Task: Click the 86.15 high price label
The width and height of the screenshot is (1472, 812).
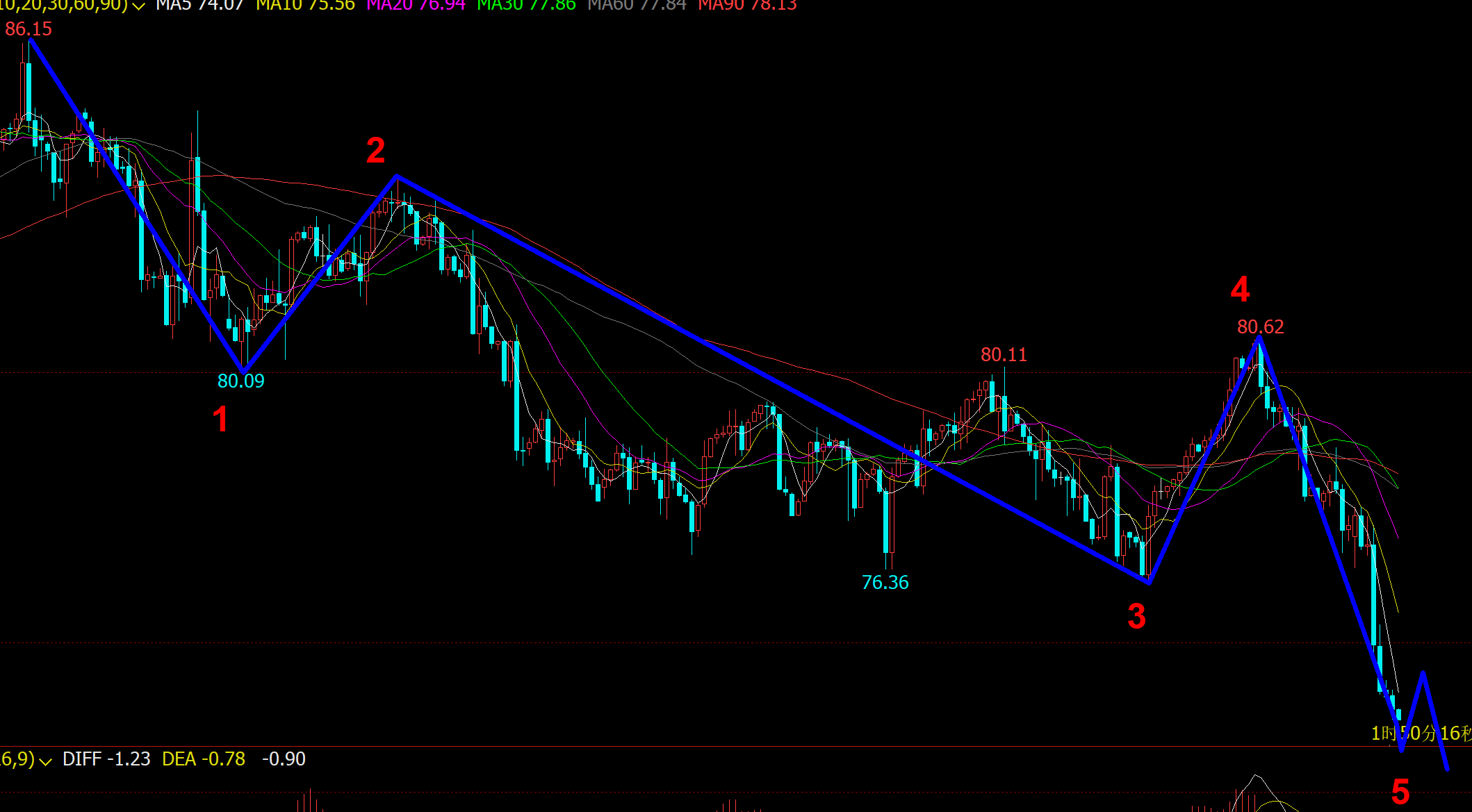Action: point(28,29)
